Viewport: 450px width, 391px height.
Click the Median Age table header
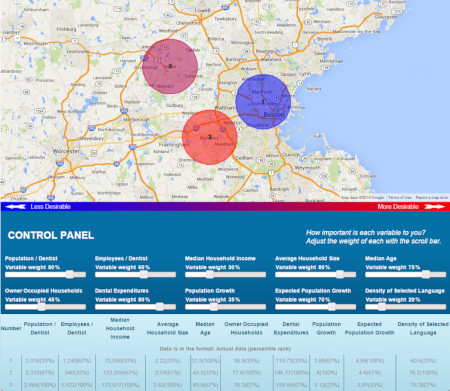205,328
